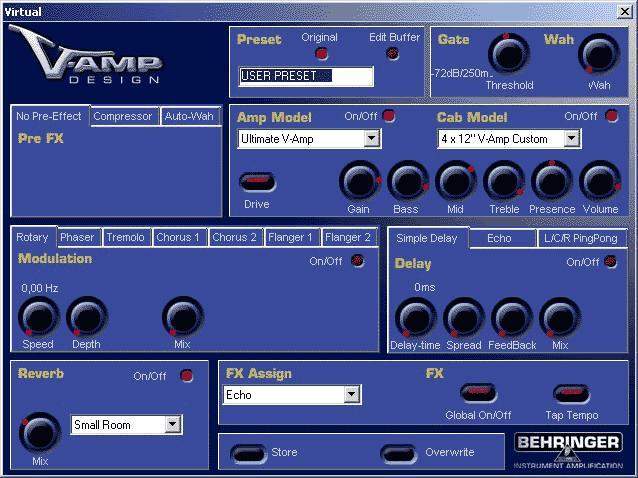This screenshot has height=478, width=638.
Task: Click the Delay Mix knob
Action: pos(559,318)
